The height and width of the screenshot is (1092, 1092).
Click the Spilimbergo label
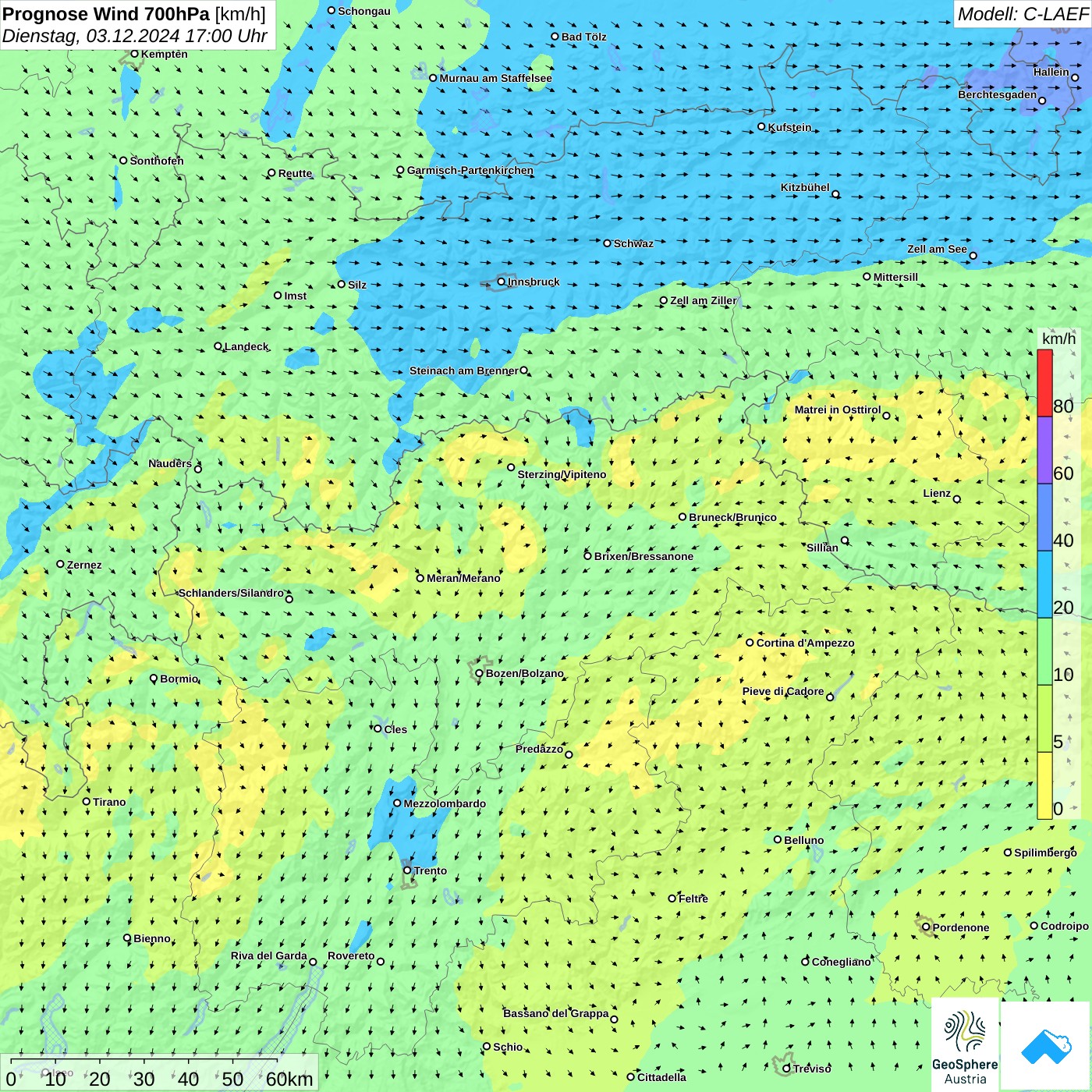pyautogui.click(x=1045, y=853)
